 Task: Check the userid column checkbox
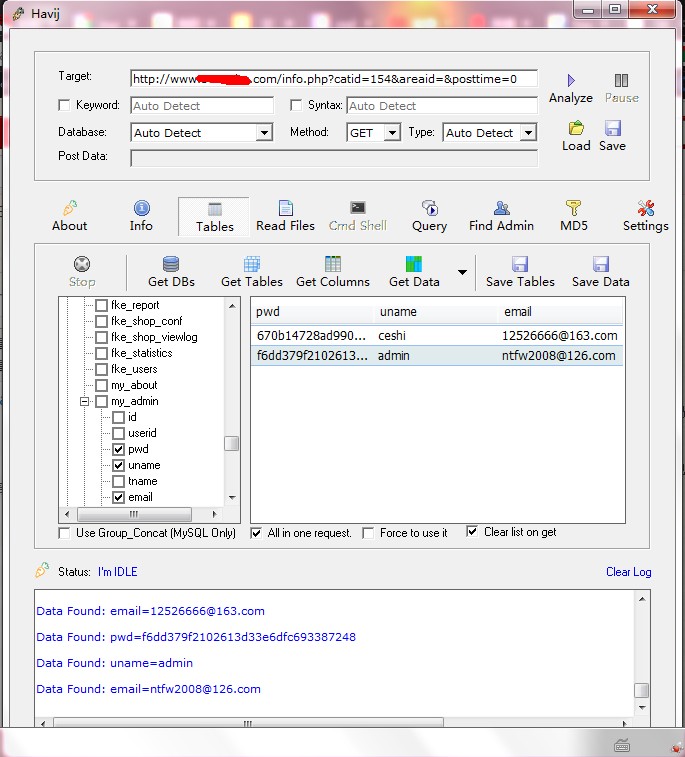coord(118,433)
